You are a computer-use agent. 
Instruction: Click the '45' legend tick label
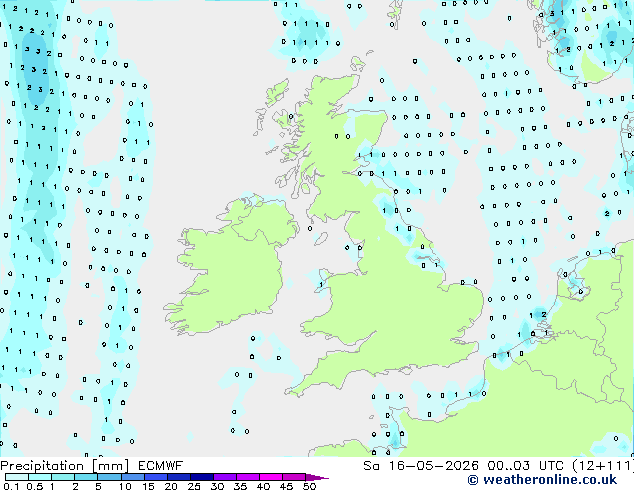[x=286, y=486]
